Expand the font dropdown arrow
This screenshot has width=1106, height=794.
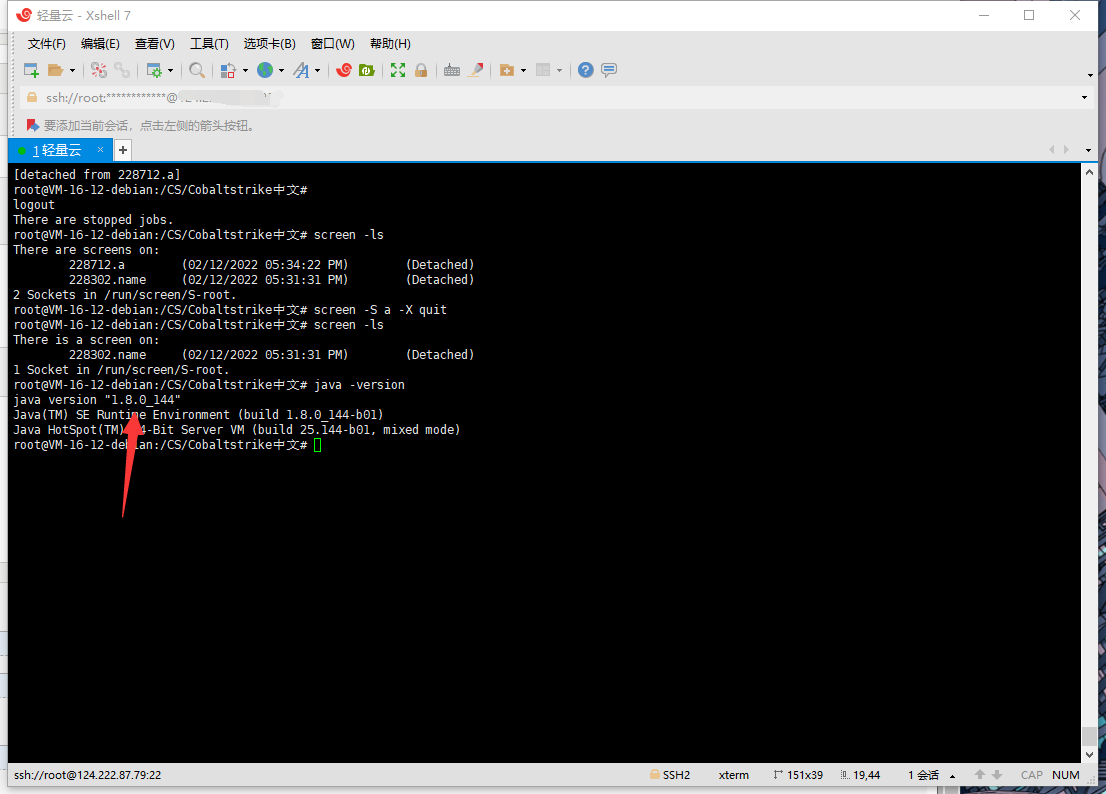[x=317, y=71]
